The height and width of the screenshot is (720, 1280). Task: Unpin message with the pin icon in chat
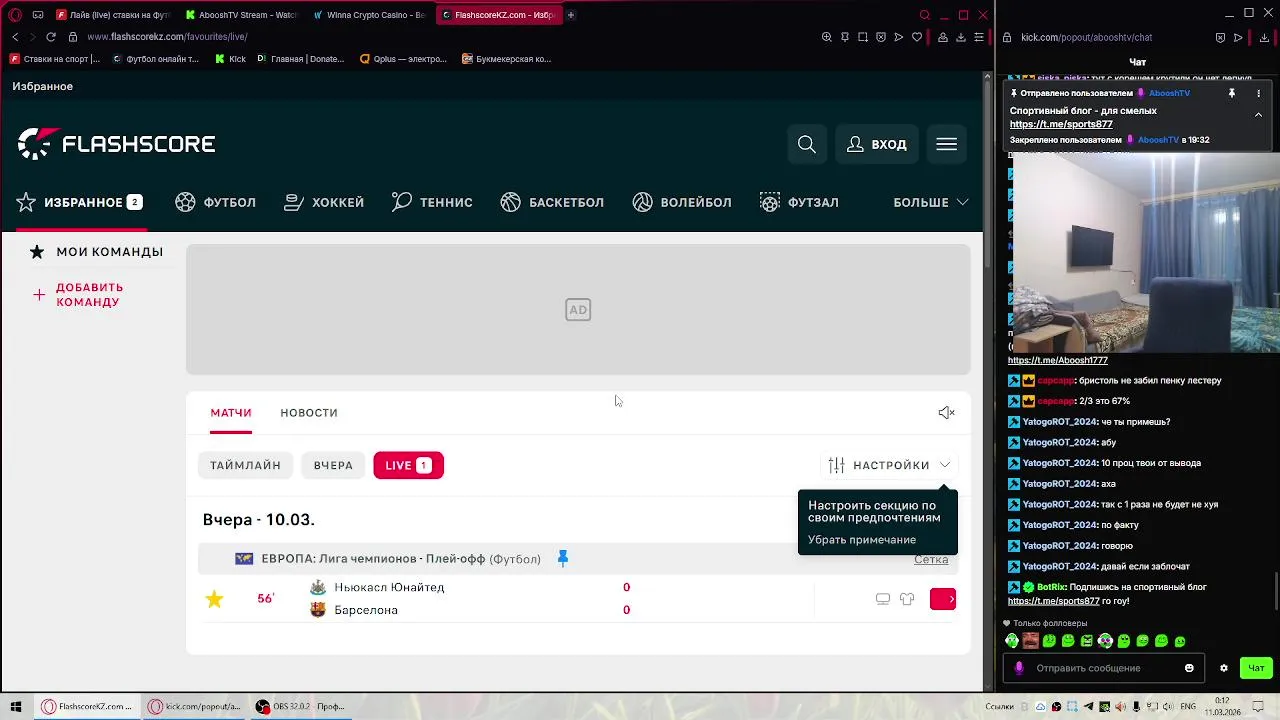pyautogui.click(x=1231, y=93)
